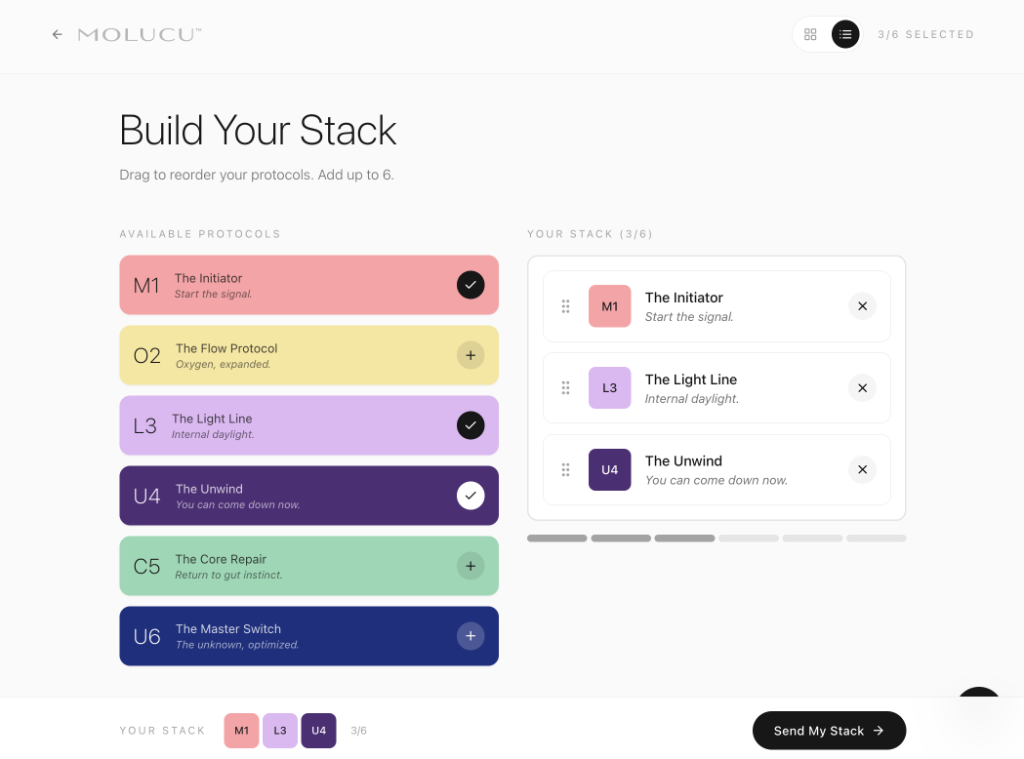Click the L3 lilac swatch in stack panel
The width and height of the screenshot is (1024, 759).
pyautogui.click(x=609, y=388)
